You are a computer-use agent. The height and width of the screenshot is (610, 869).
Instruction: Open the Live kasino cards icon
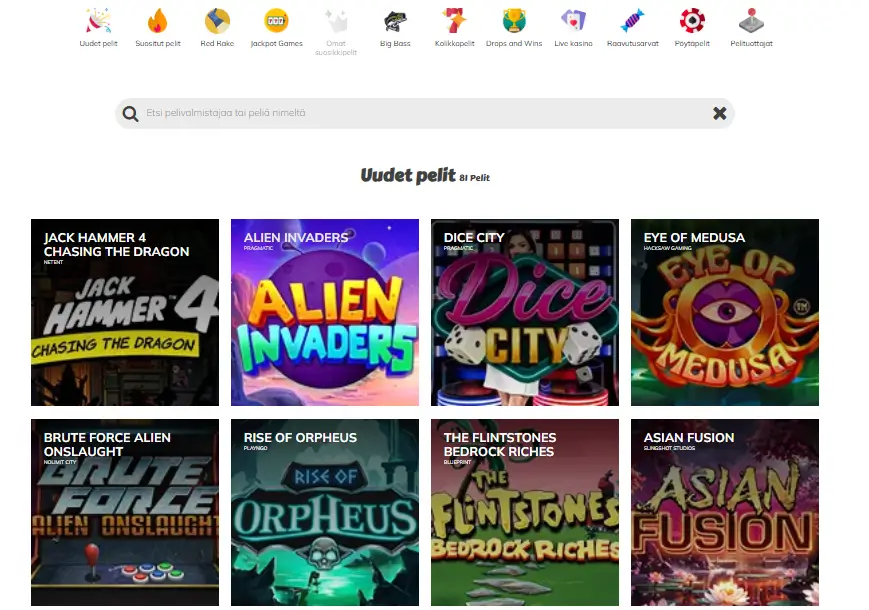[x=573, y=21]
